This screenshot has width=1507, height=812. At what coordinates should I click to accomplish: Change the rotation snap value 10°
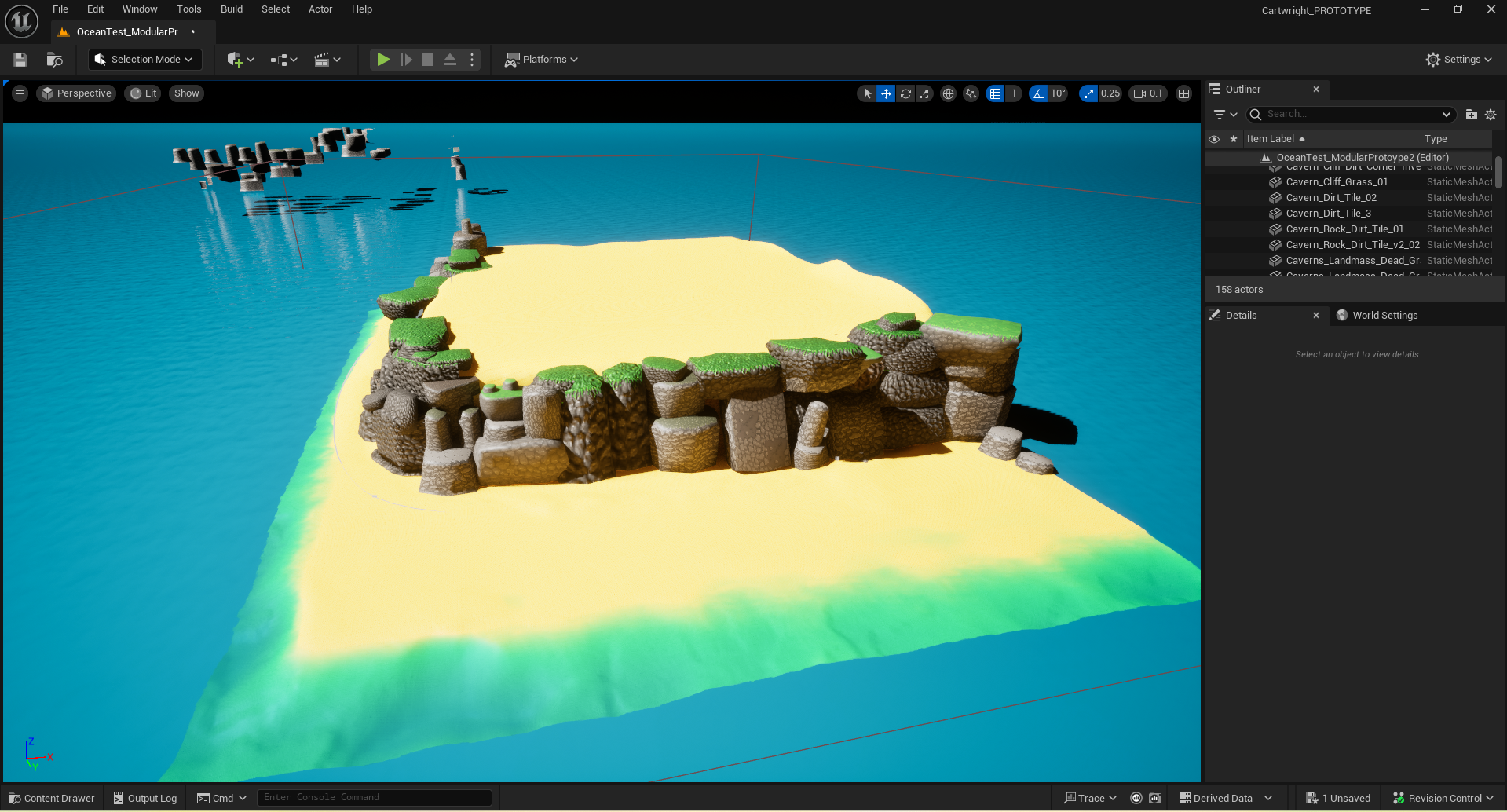pos(1058,93)
